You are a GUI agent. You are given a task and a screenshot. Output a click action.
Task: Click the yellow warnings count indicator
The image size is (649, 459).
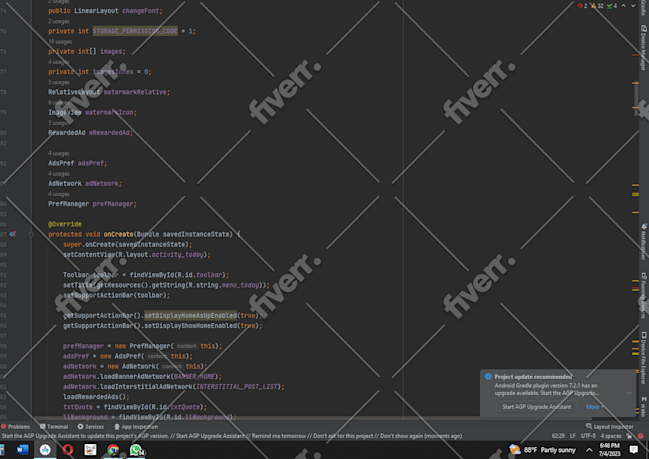click(x=594, y=6)
